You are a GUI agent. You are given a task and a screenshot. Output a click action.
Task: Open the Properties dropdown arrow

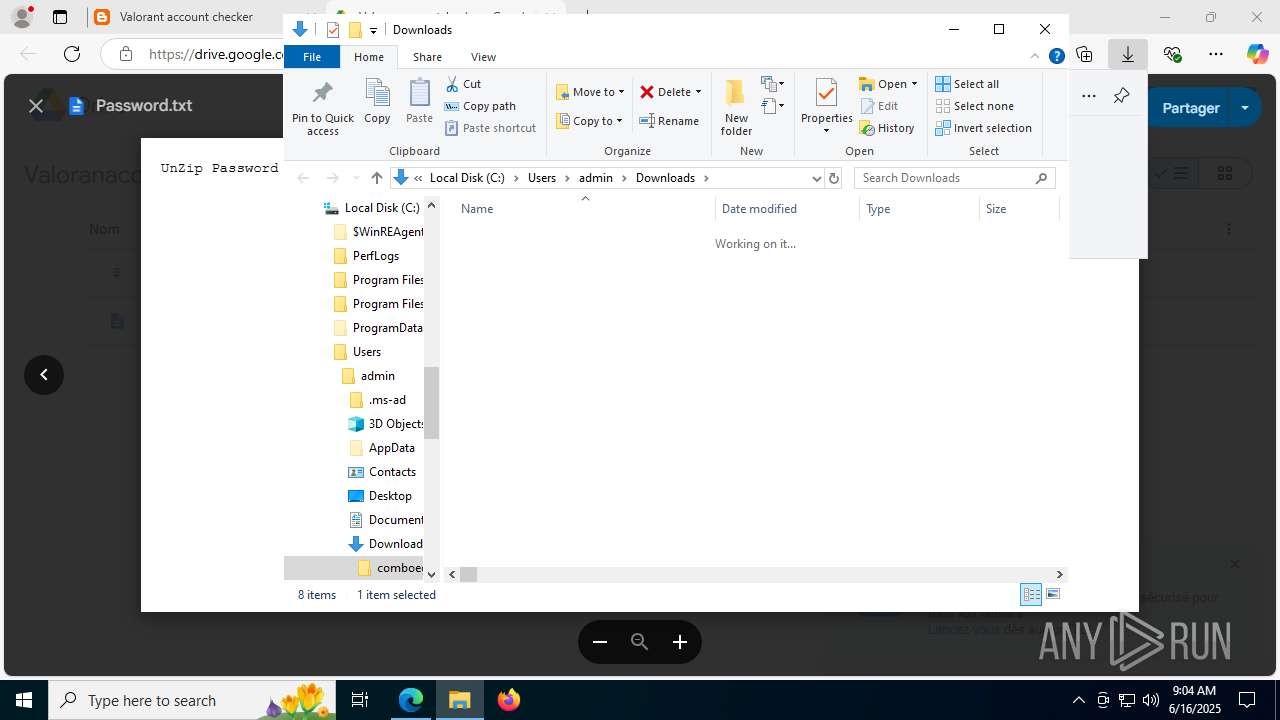[x=826, y=131]
